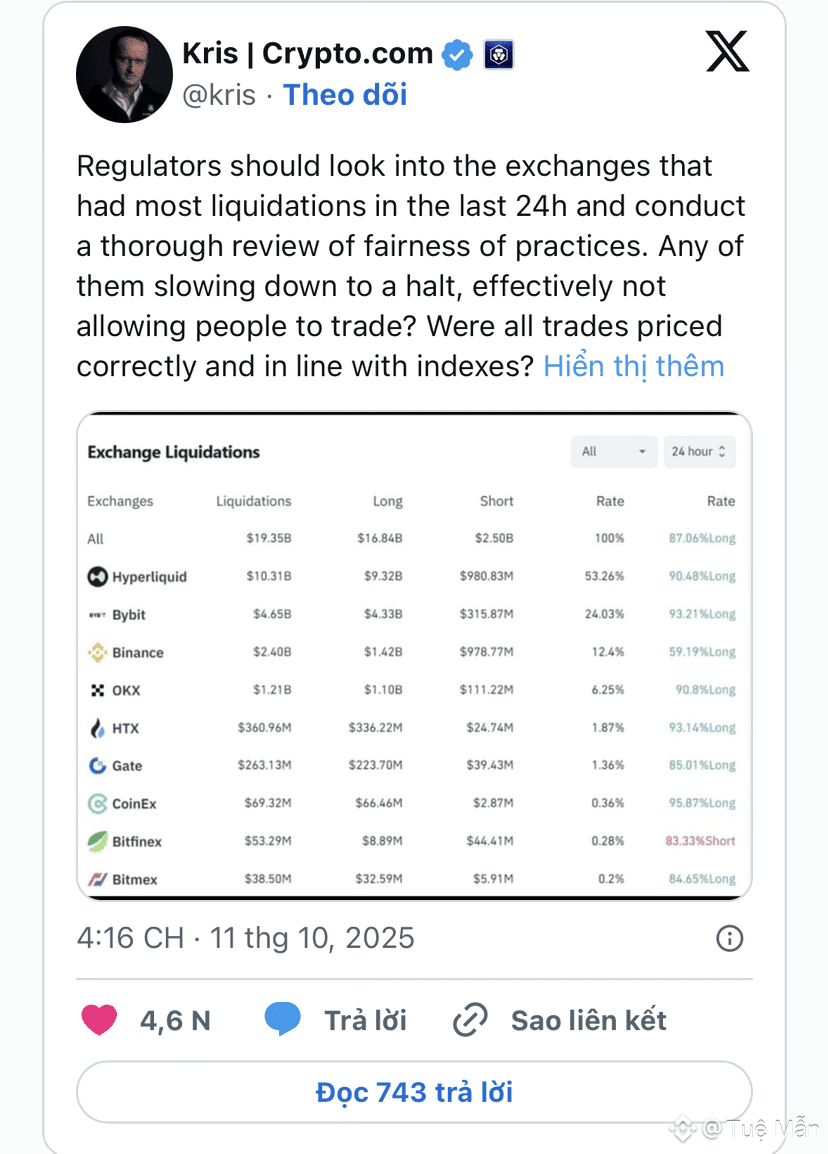Click the Binance exchange logo

point(97,652)
